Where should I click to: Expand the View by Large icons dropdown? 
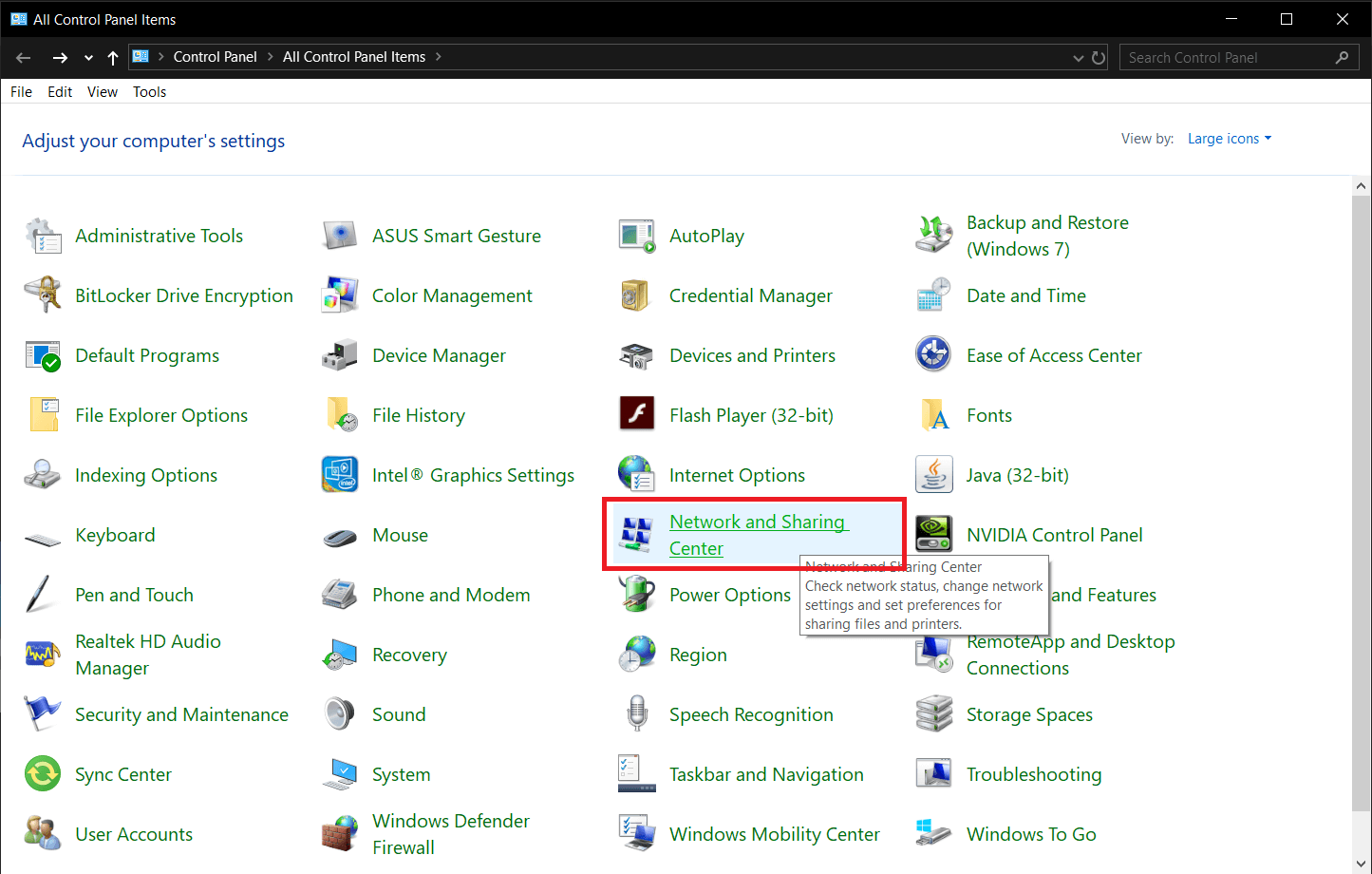pyautogui.click(x=1229, y=139)
